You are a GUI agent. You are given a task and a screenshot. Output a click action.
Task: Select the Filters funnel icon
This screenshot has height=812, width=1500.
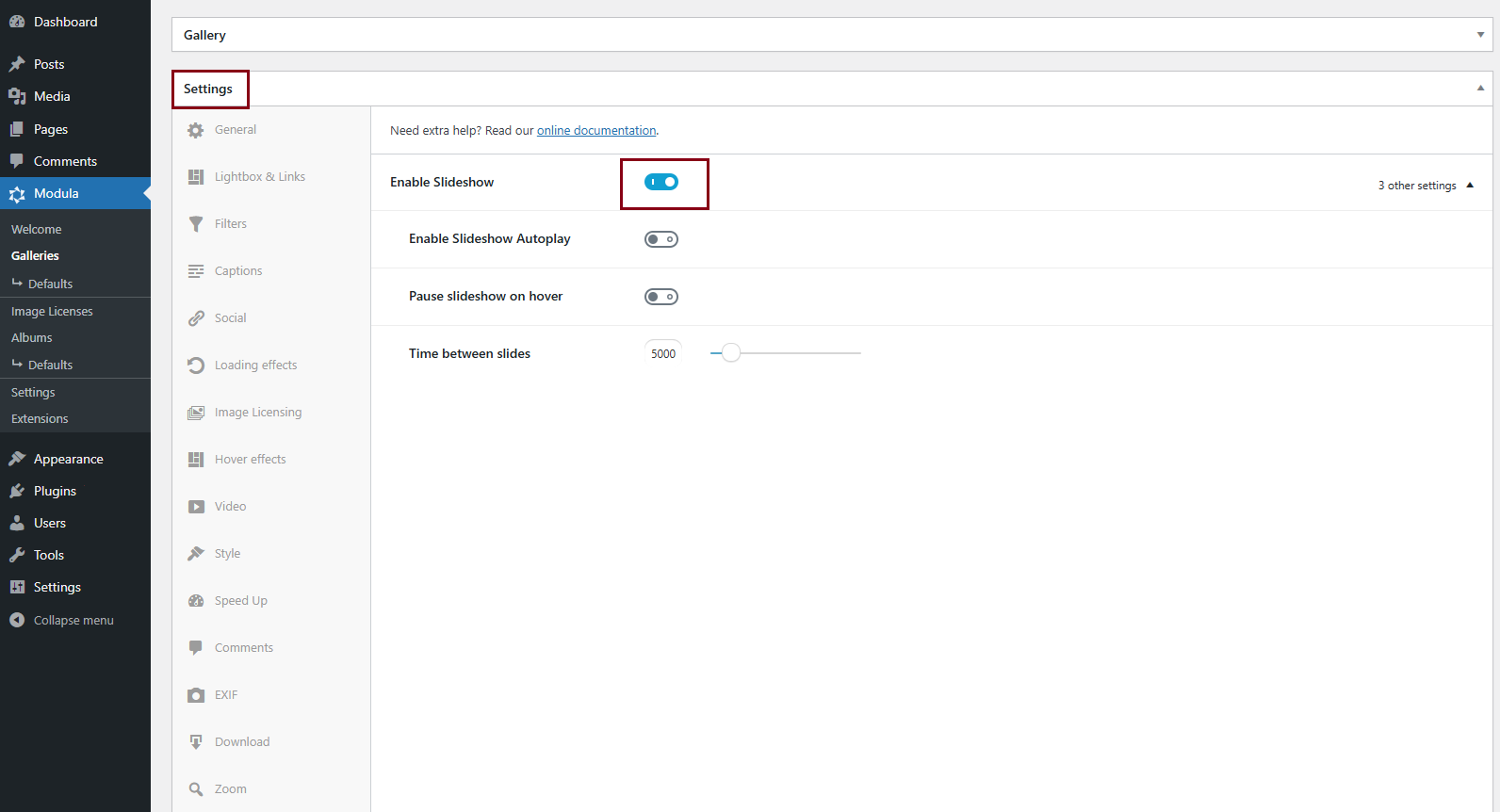coord(196,224)
